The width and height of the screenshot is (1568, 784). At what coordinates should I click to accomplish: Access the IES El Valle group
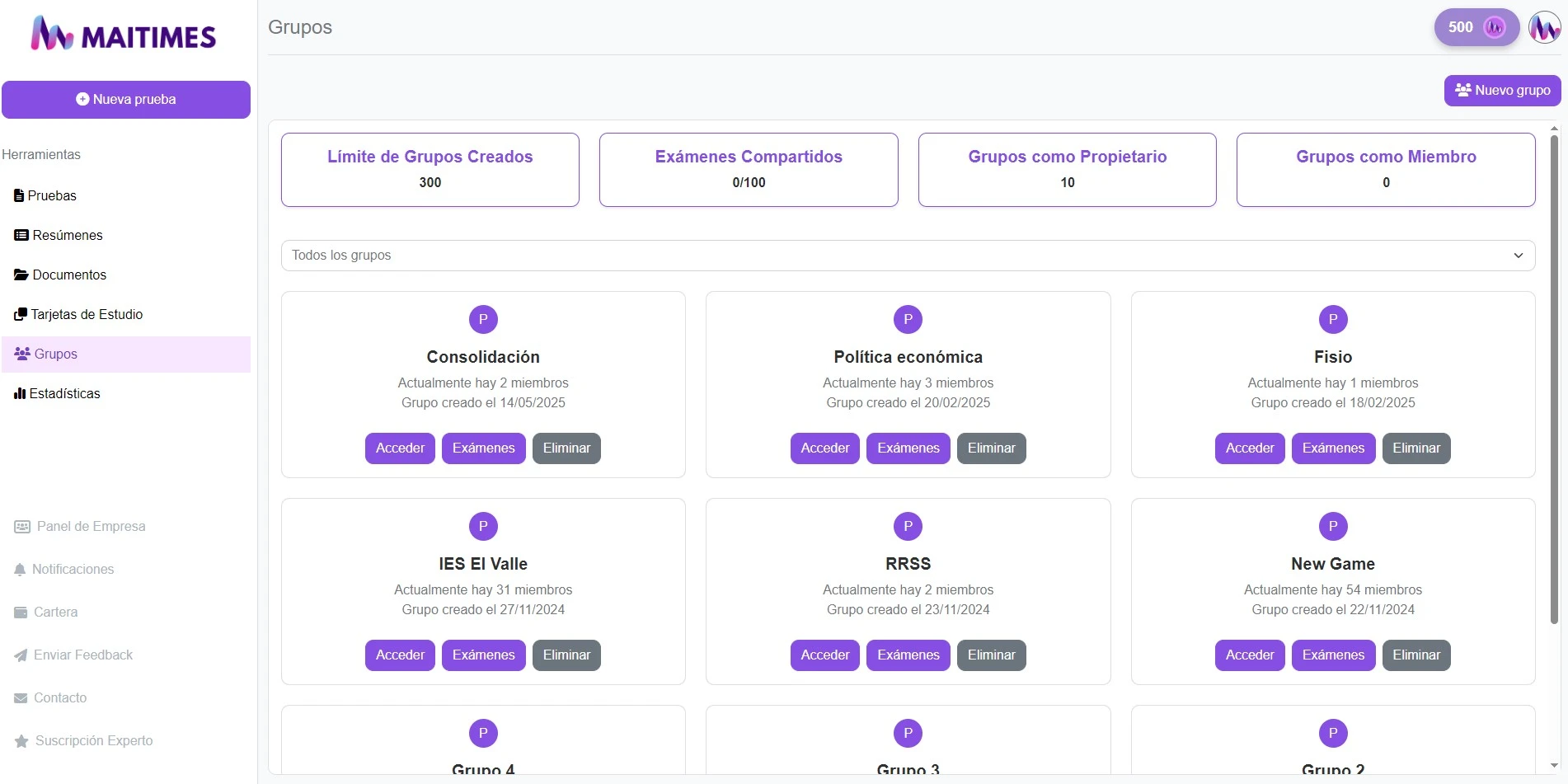tap(399, 655)
